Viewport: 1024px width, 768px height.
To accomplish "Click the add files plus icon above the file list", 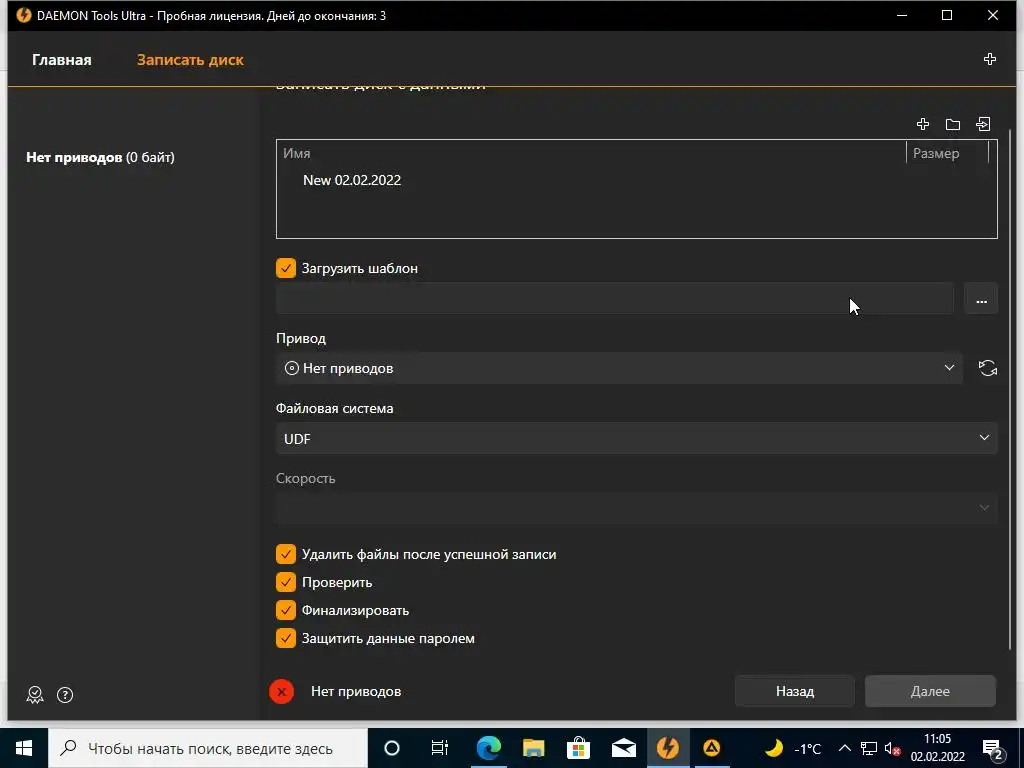I will [923, 124].
